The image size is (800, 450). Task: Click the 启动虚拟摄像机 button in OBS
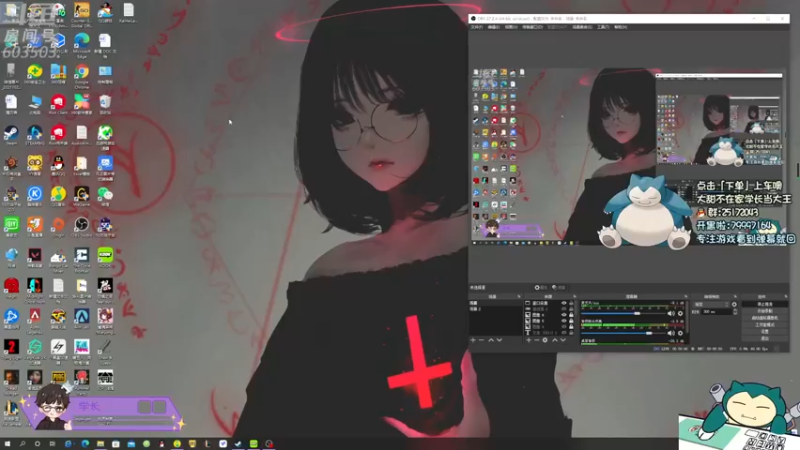pos(765,318)
